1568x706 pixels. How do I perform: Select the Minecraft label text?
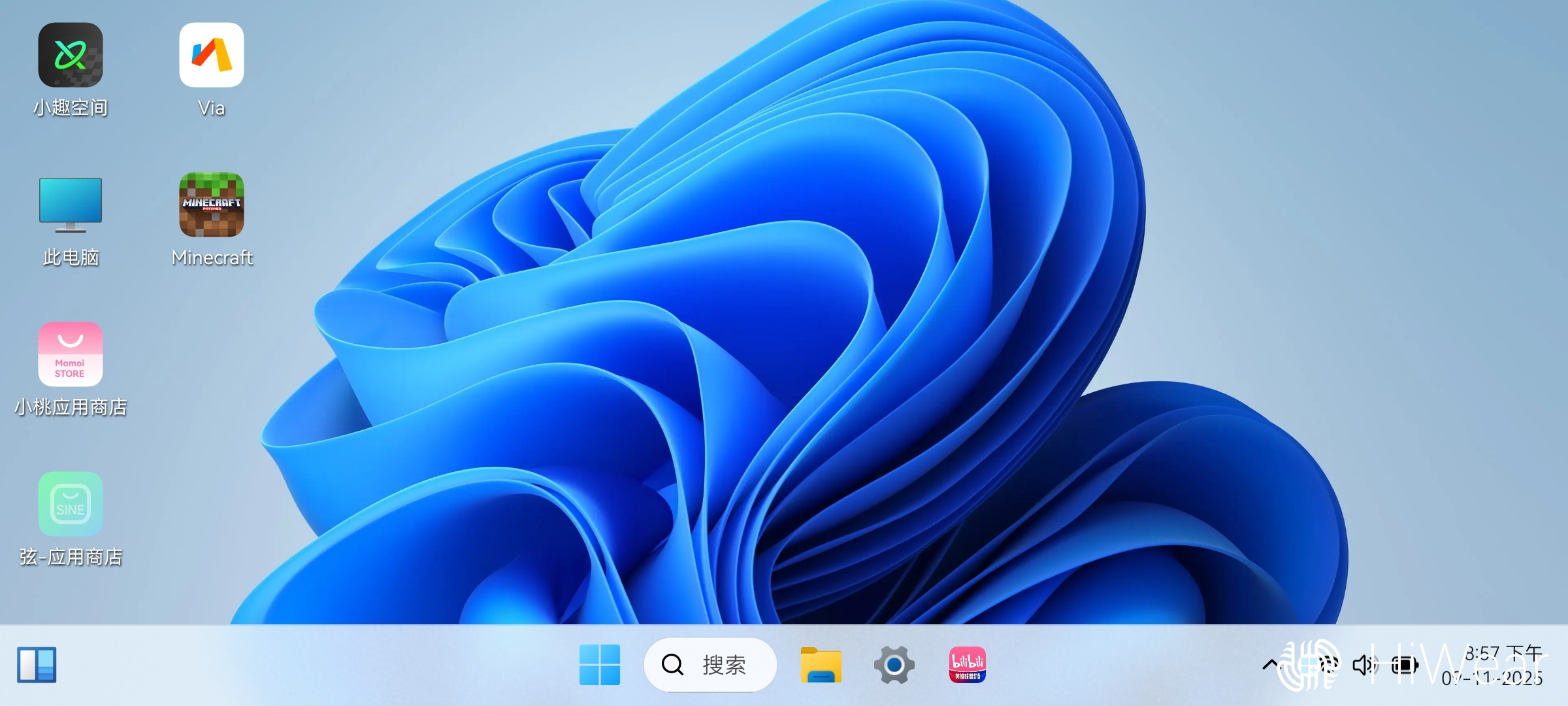212,258
